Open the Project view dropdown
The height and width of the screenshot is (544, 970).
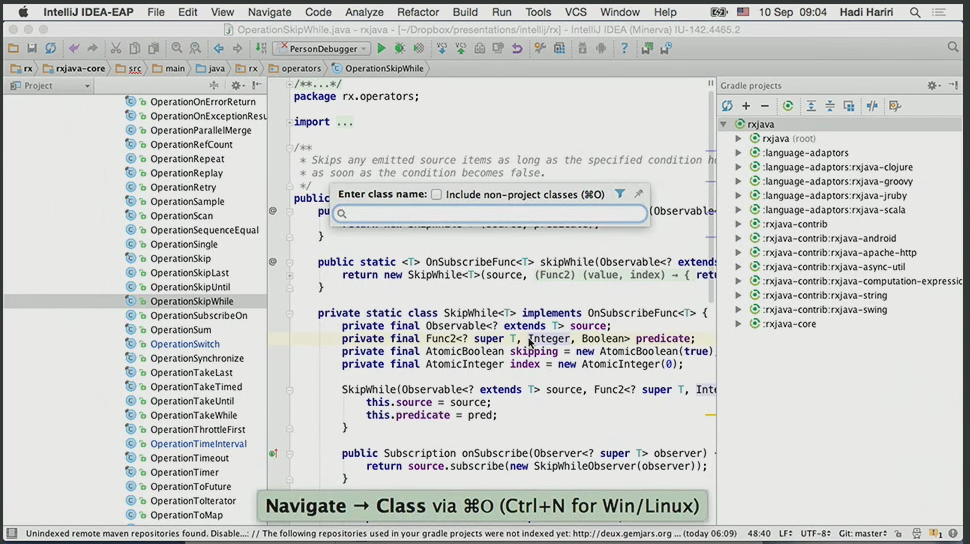[x=50, y=85]
